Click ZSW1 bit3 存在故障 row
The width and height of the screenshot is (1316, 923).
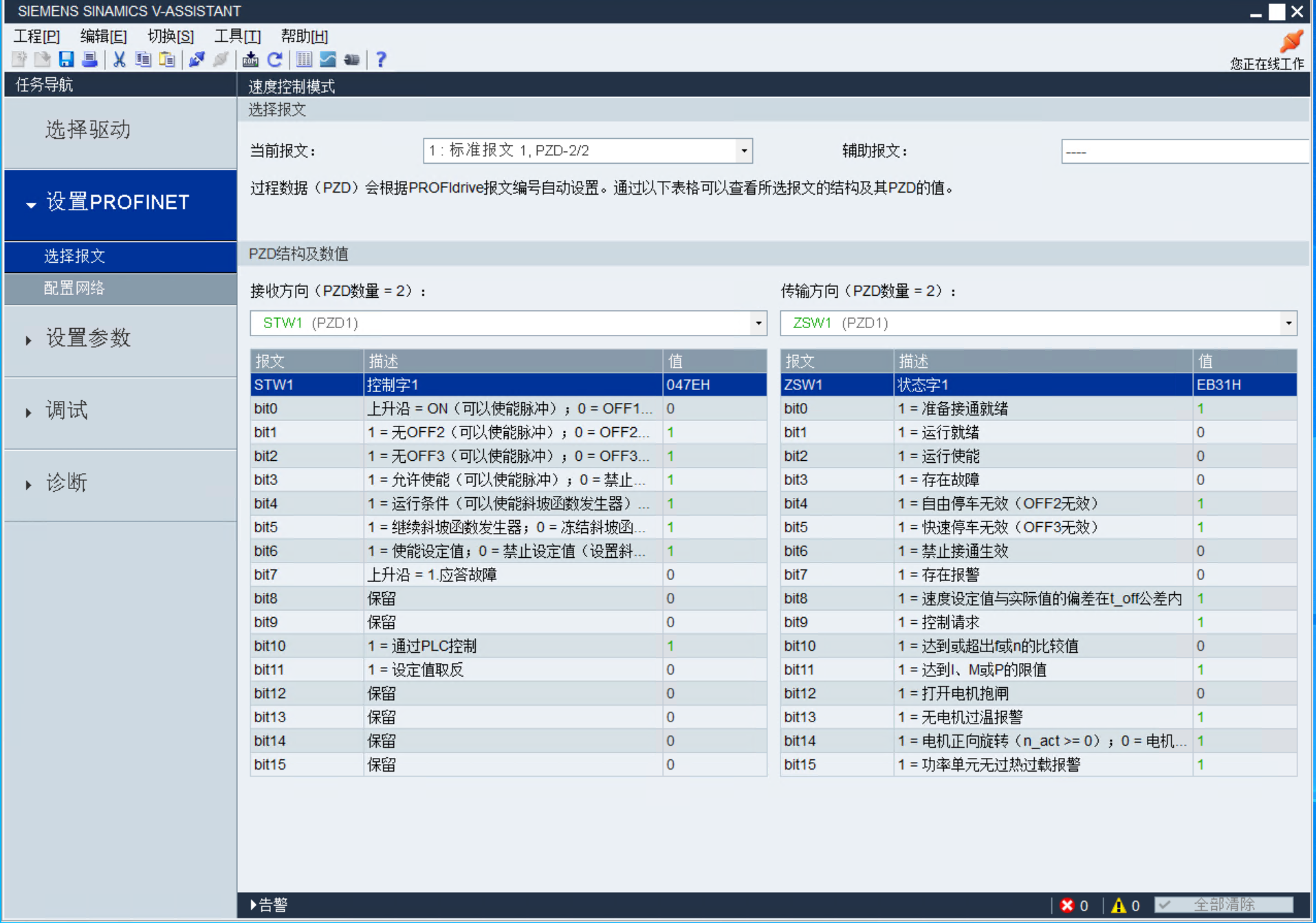pyautogui.click(x=1038, y=479)
